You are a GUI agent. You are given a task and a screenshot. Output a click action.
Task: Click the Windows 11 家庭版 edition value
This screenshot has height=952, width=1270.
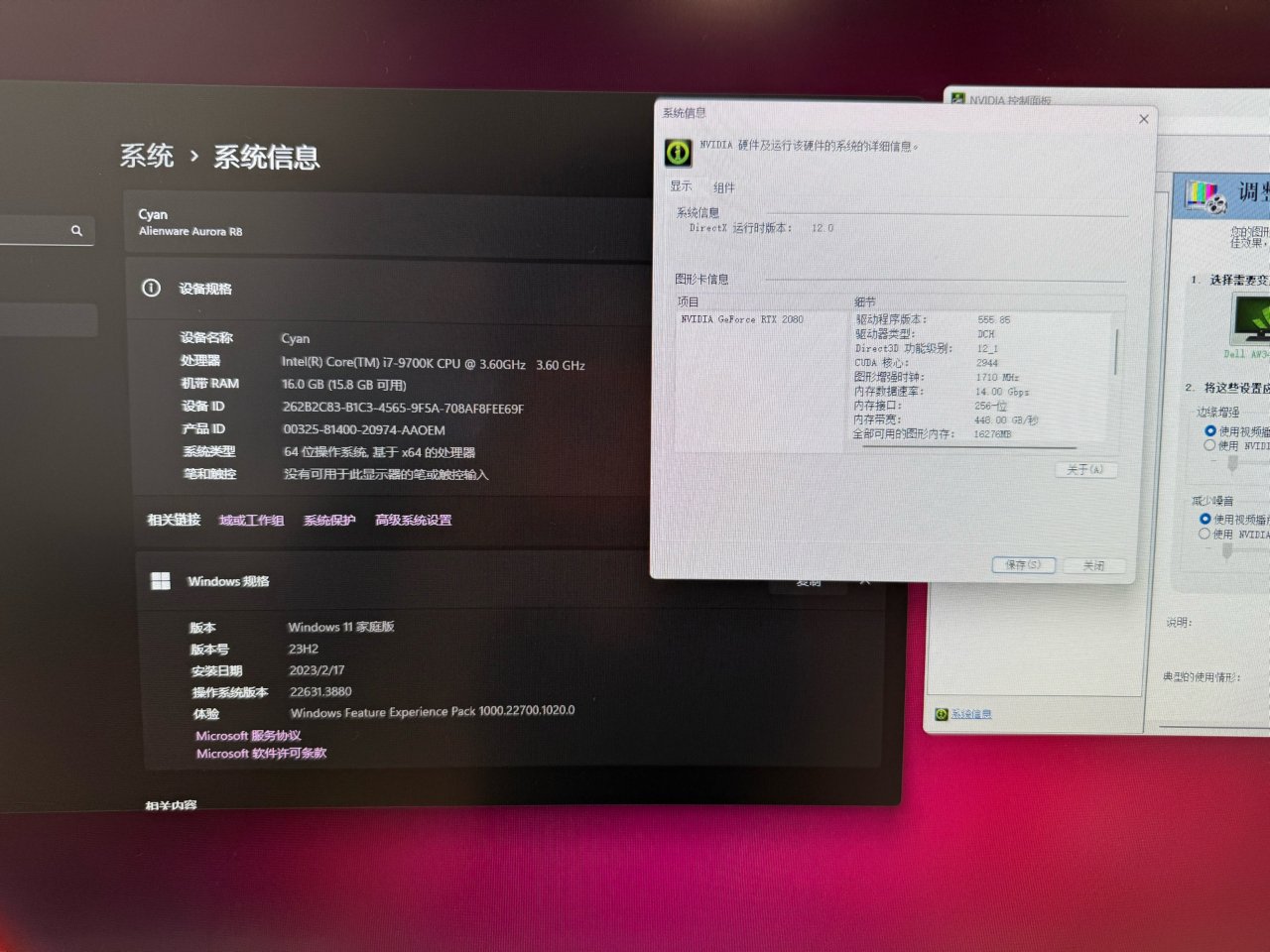[341, 627]
